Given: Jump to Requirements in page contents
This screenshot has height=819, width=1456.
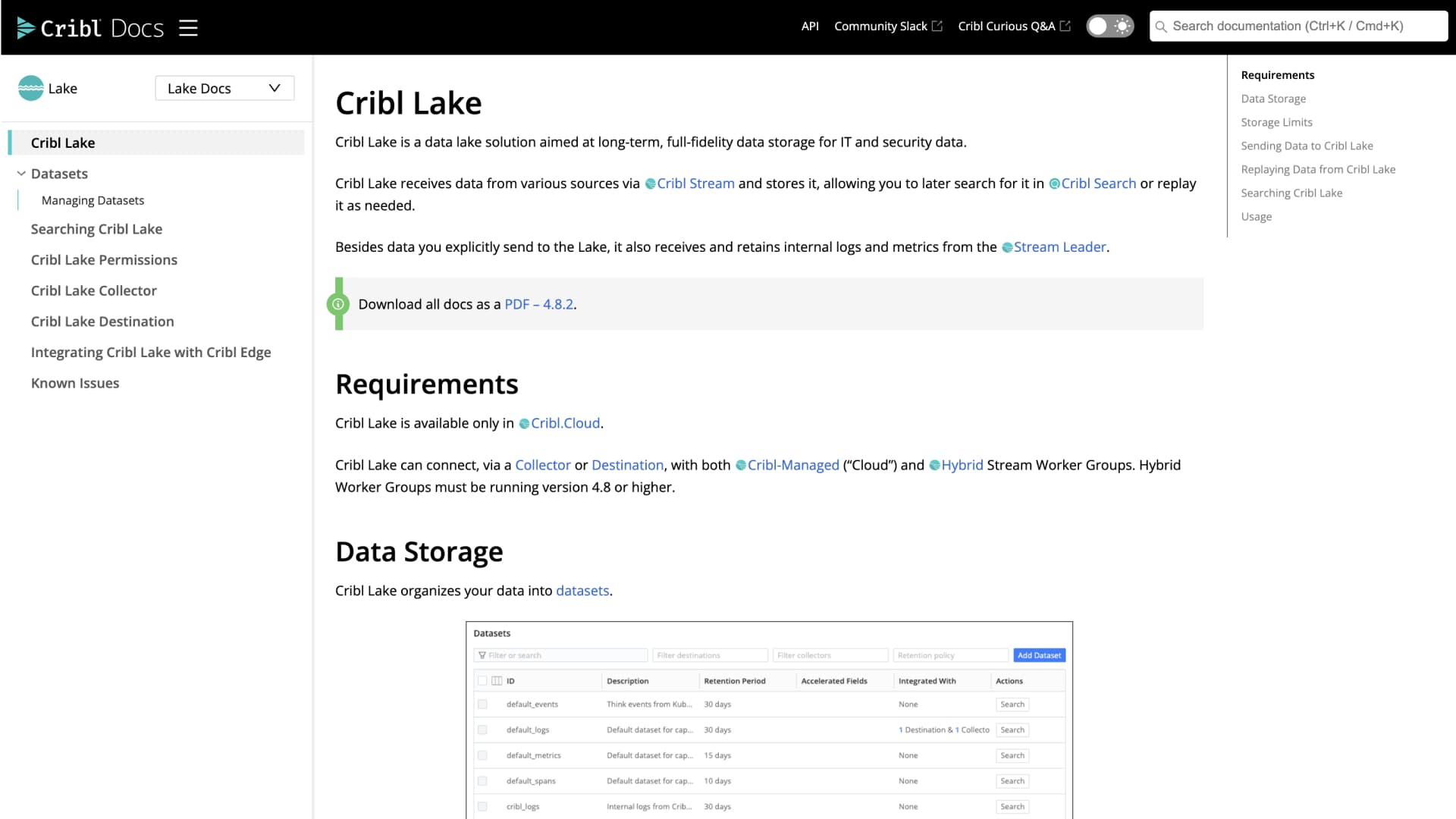Looking at the screenshot, I should (x=1277, y=75).
